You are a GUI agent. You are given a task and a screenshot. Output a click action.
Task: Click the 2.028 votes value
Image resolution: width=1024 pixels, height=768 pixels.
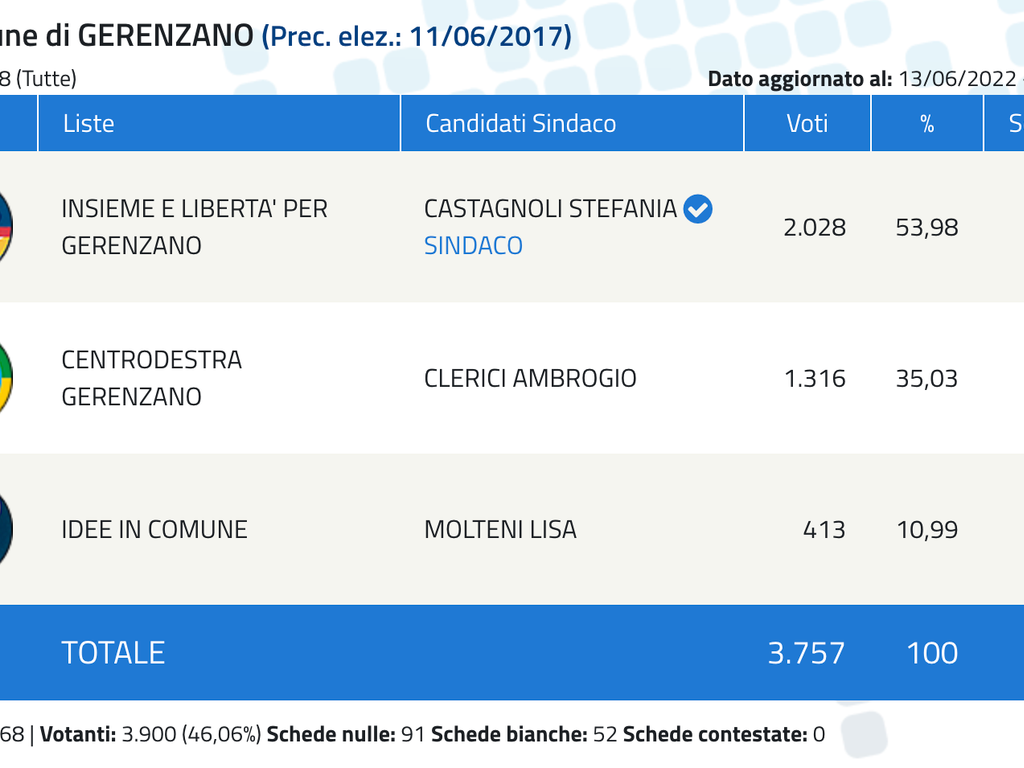[x=814, y=227]
